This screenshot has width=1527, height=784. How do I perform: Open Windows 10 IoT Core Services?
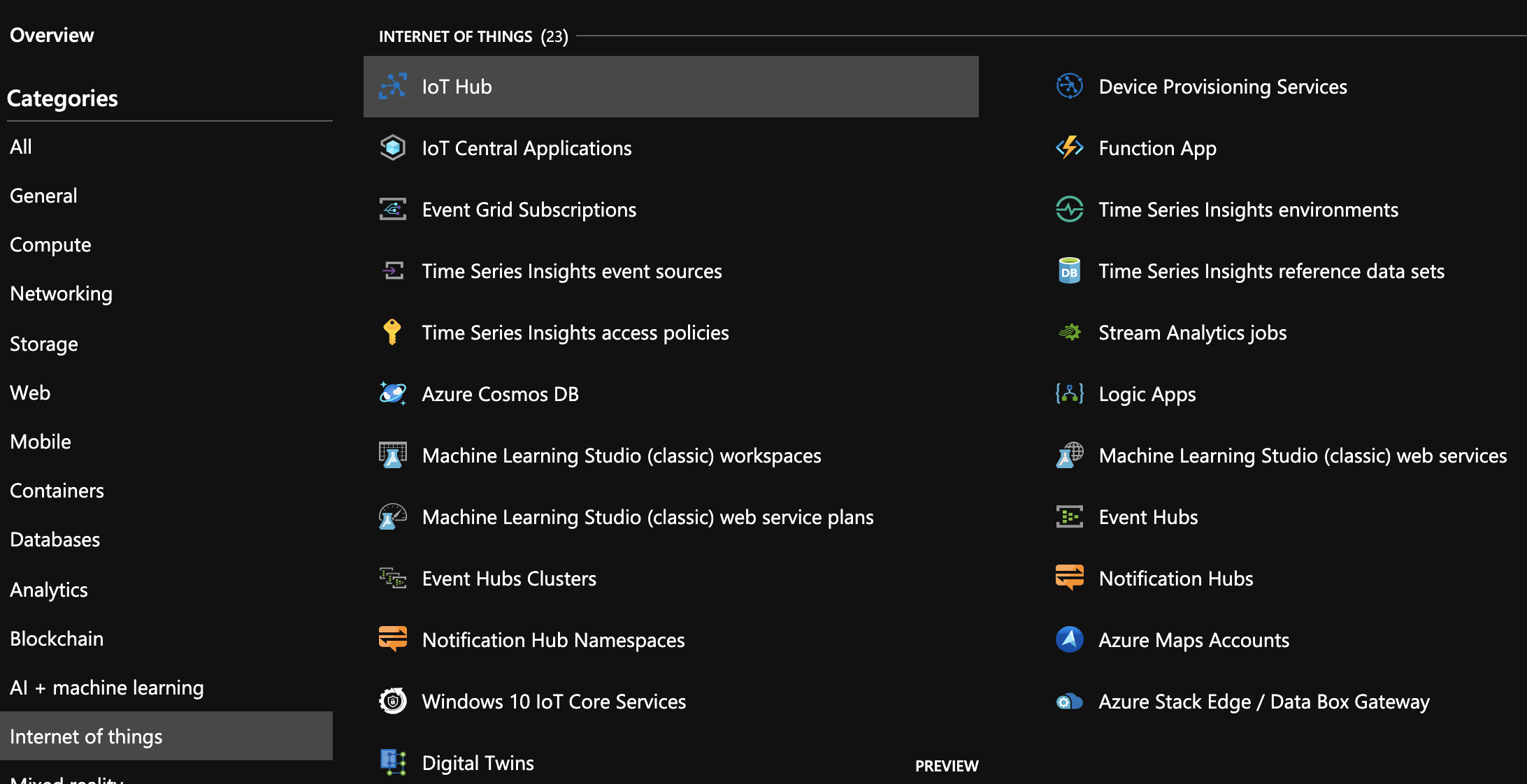[x=553, y=702]
